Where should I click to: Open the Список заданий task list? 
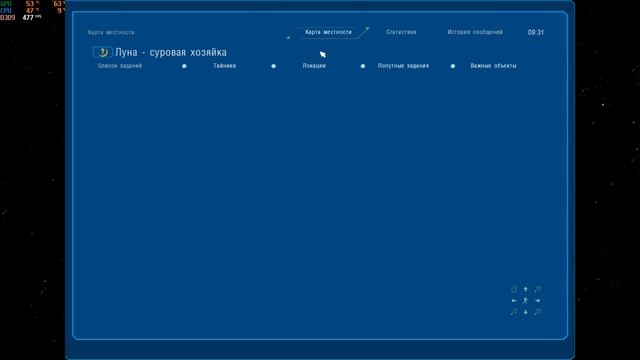click(120, 66)
